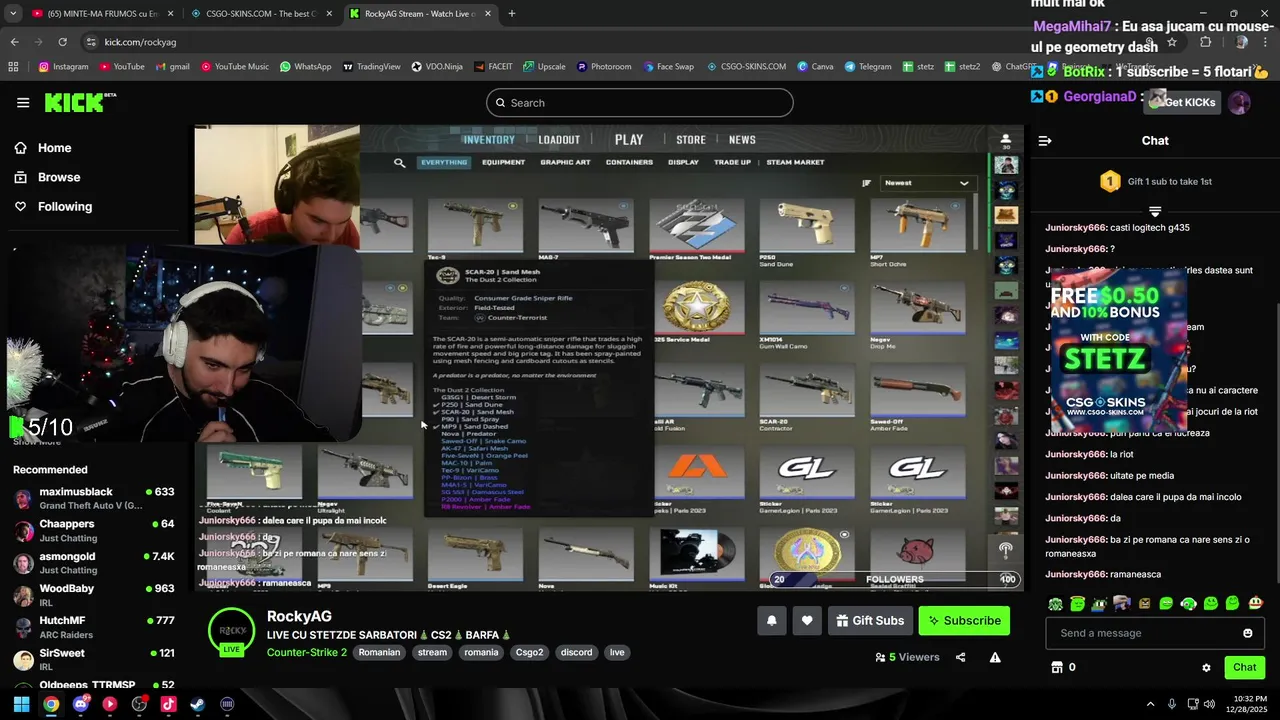Click the Recommended heading in sidebar

[50, 470]
